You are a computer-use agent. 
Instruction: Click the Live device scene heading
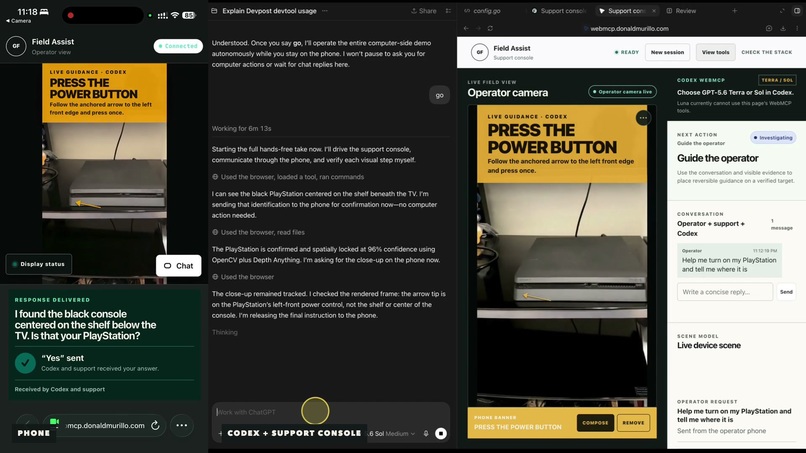(709, 346)
